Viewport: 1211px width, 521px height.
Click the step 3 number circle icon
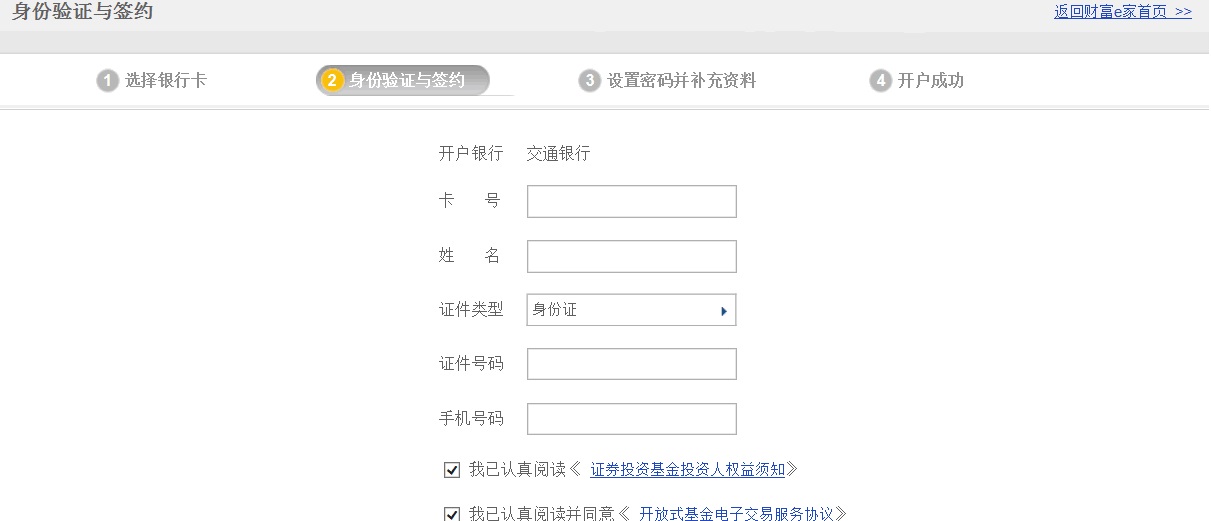pos(590,81)
